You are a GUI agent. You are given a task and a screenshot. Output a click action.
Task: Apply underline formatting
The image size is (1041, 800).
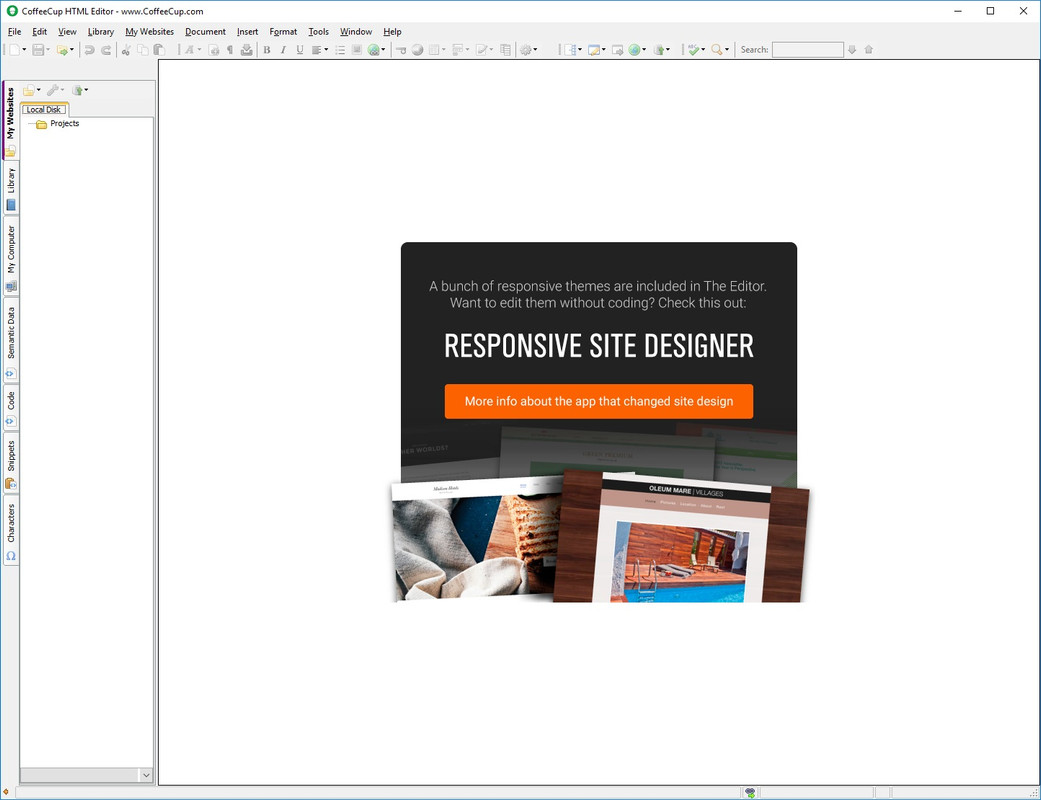point(300,50)
